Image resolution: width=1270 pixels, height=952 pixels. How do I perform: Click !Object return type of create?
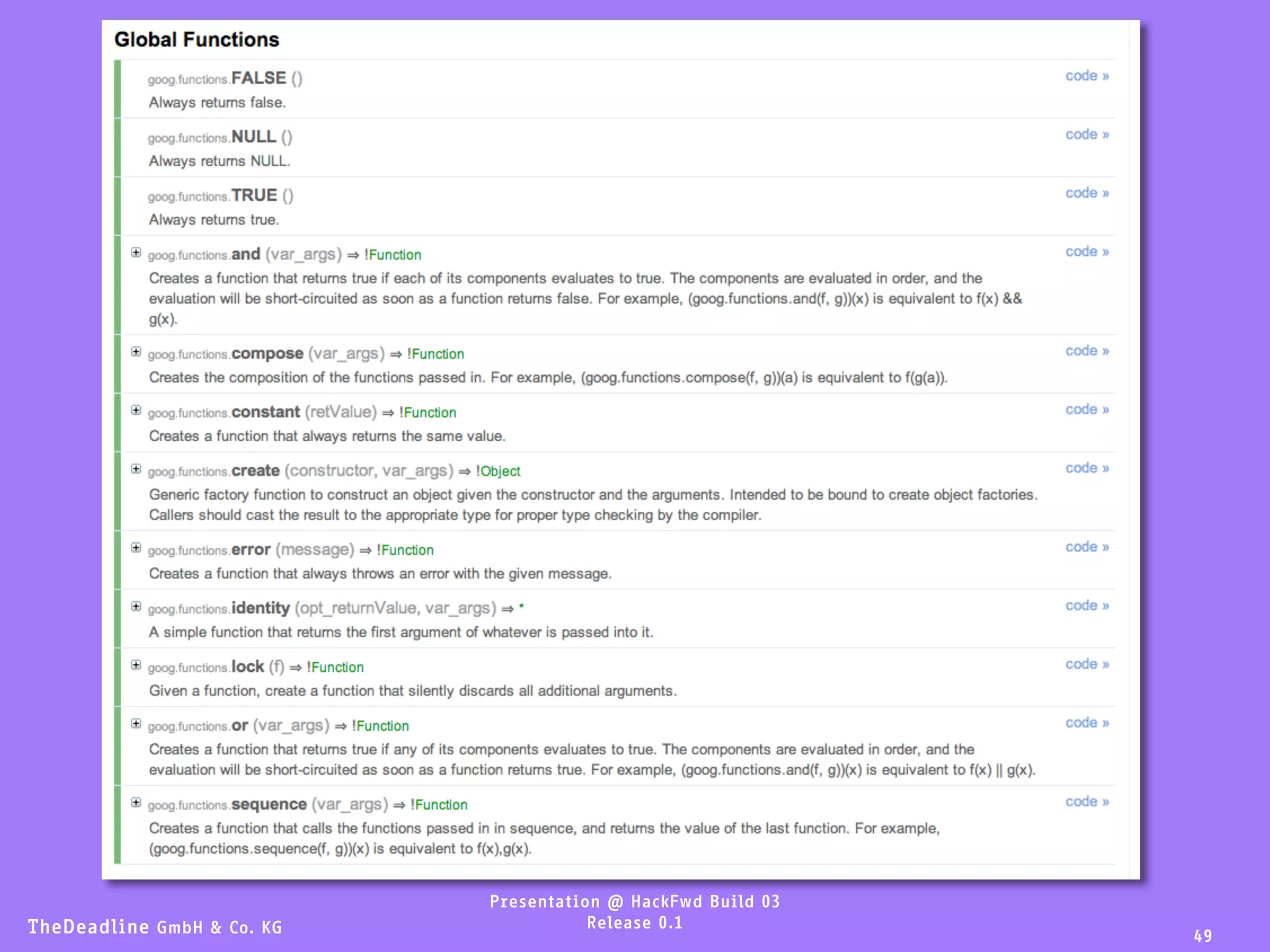point(498,471)
